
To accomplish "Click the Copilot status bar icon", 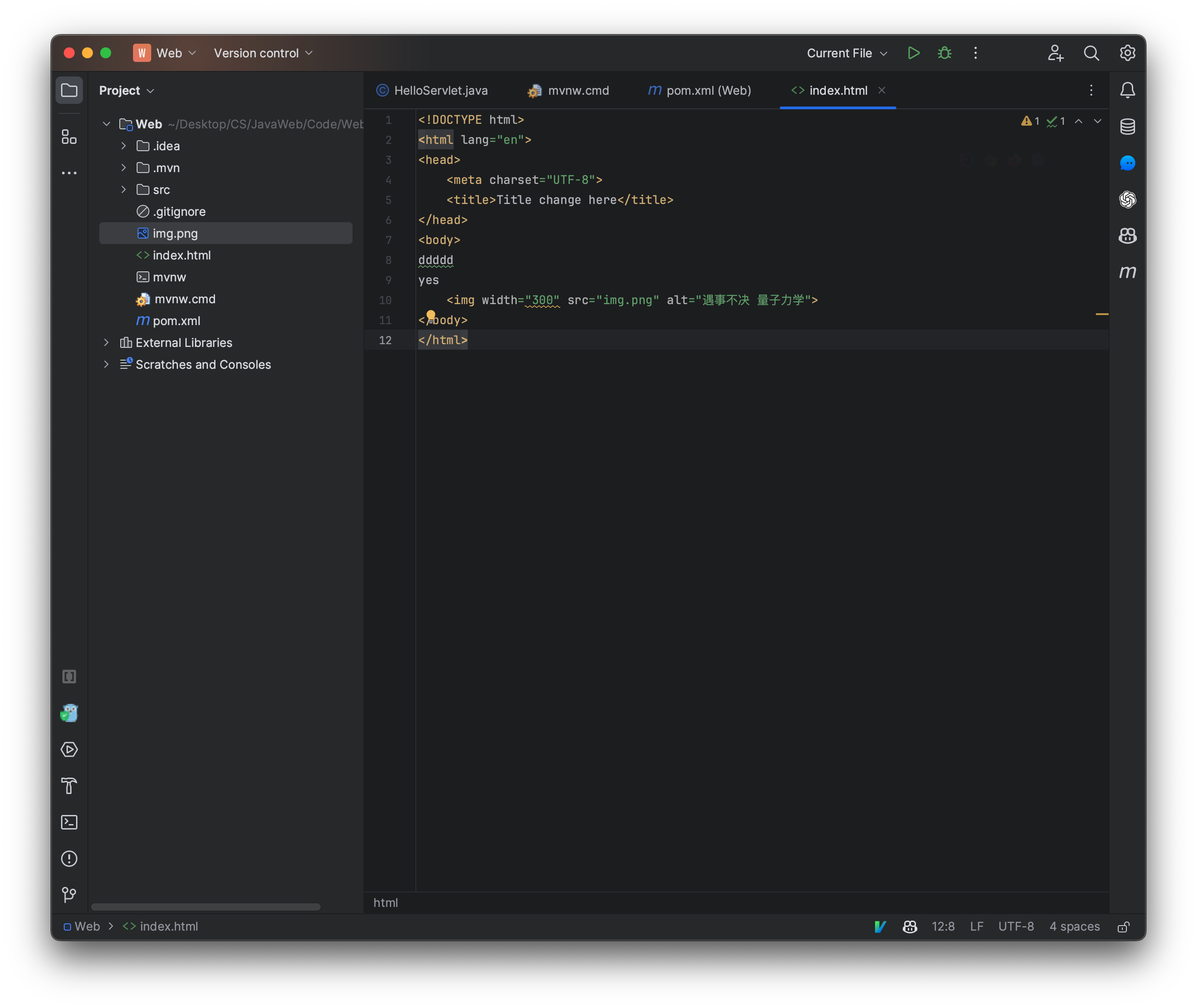I will click(x=910, y=927).
